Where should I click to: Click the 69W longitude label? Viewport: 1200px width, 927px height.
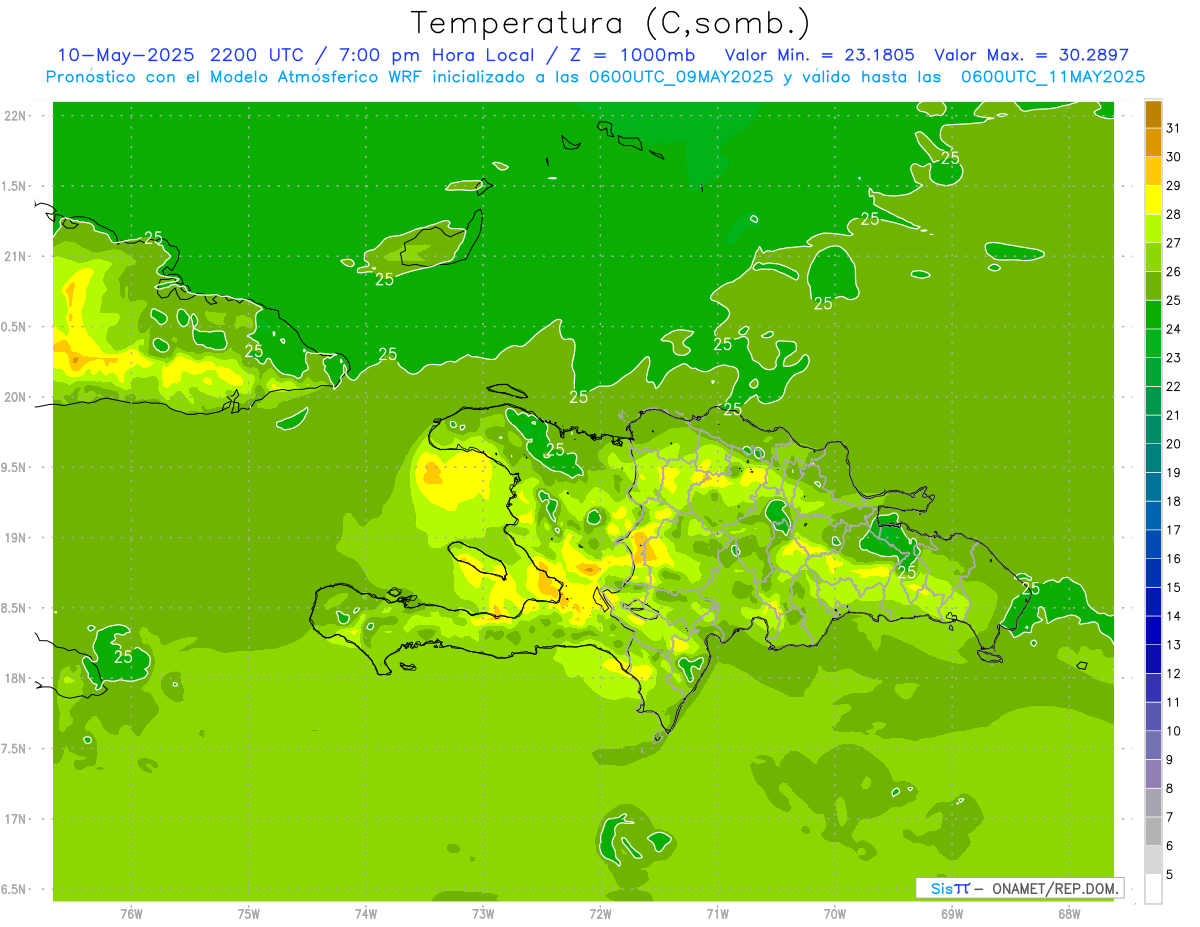point(952,913)
